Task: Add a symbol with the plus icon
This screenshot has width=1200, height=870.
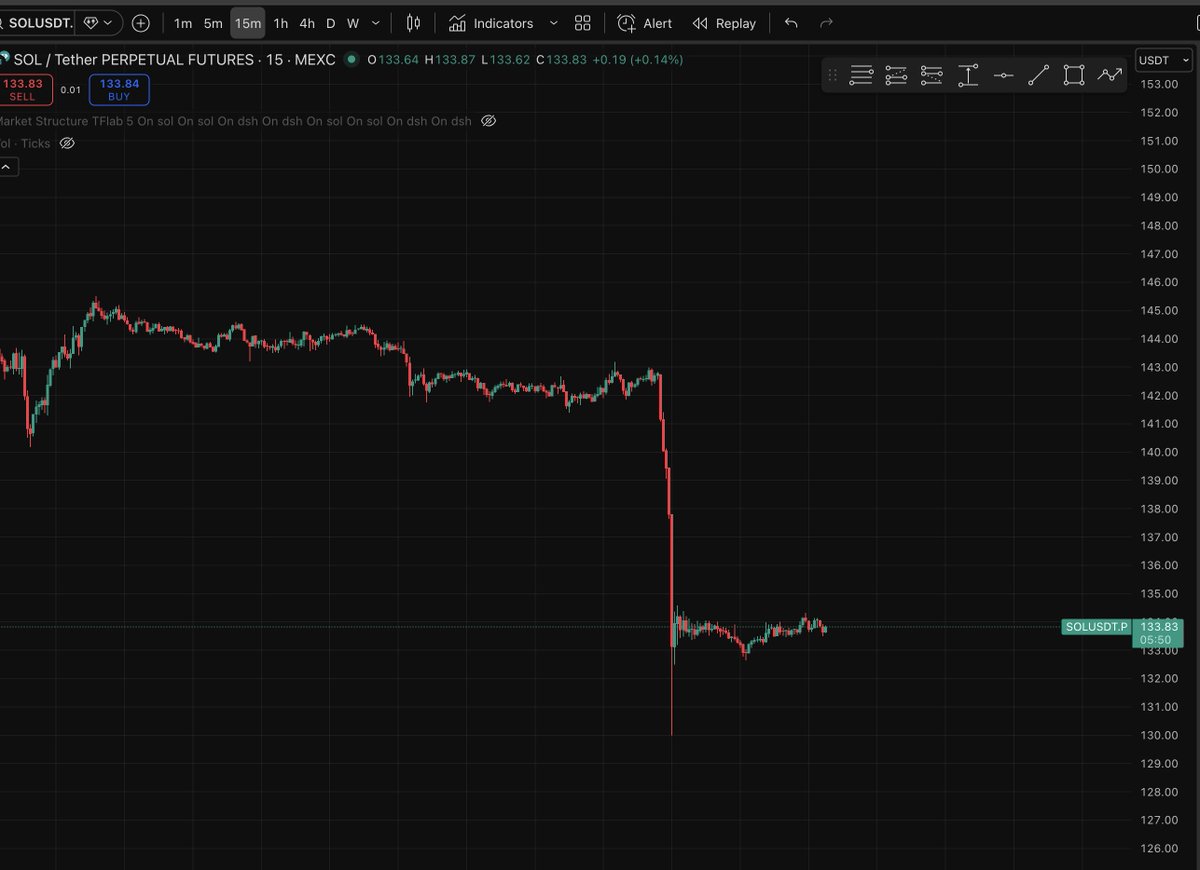Action: pos(141,22)
